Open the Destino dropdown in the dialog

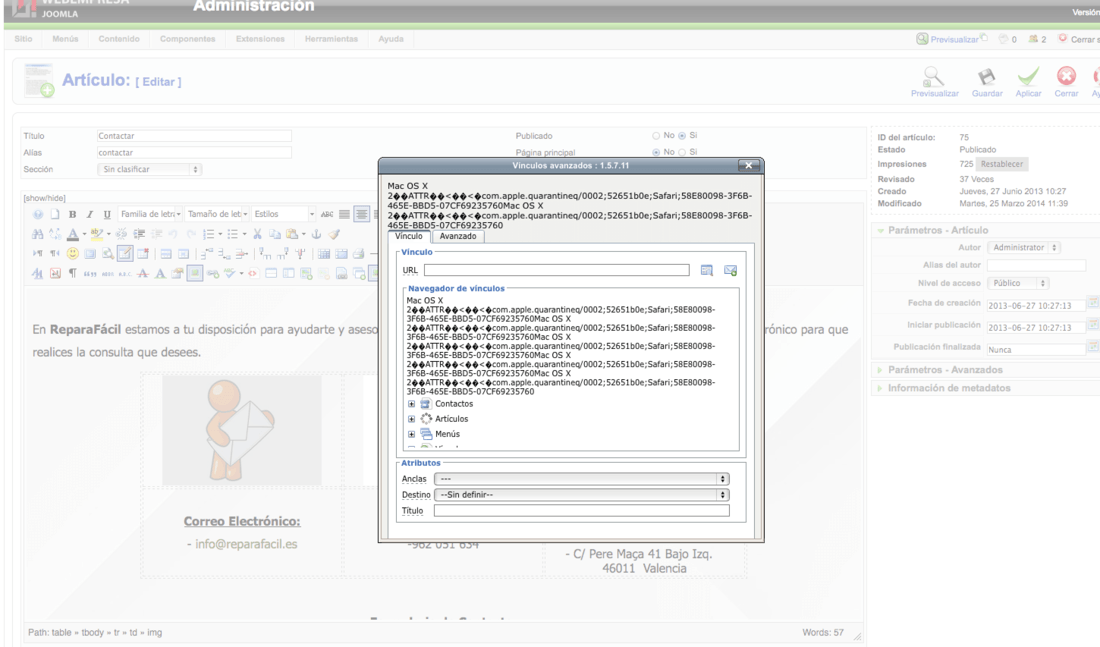(582, 495)
